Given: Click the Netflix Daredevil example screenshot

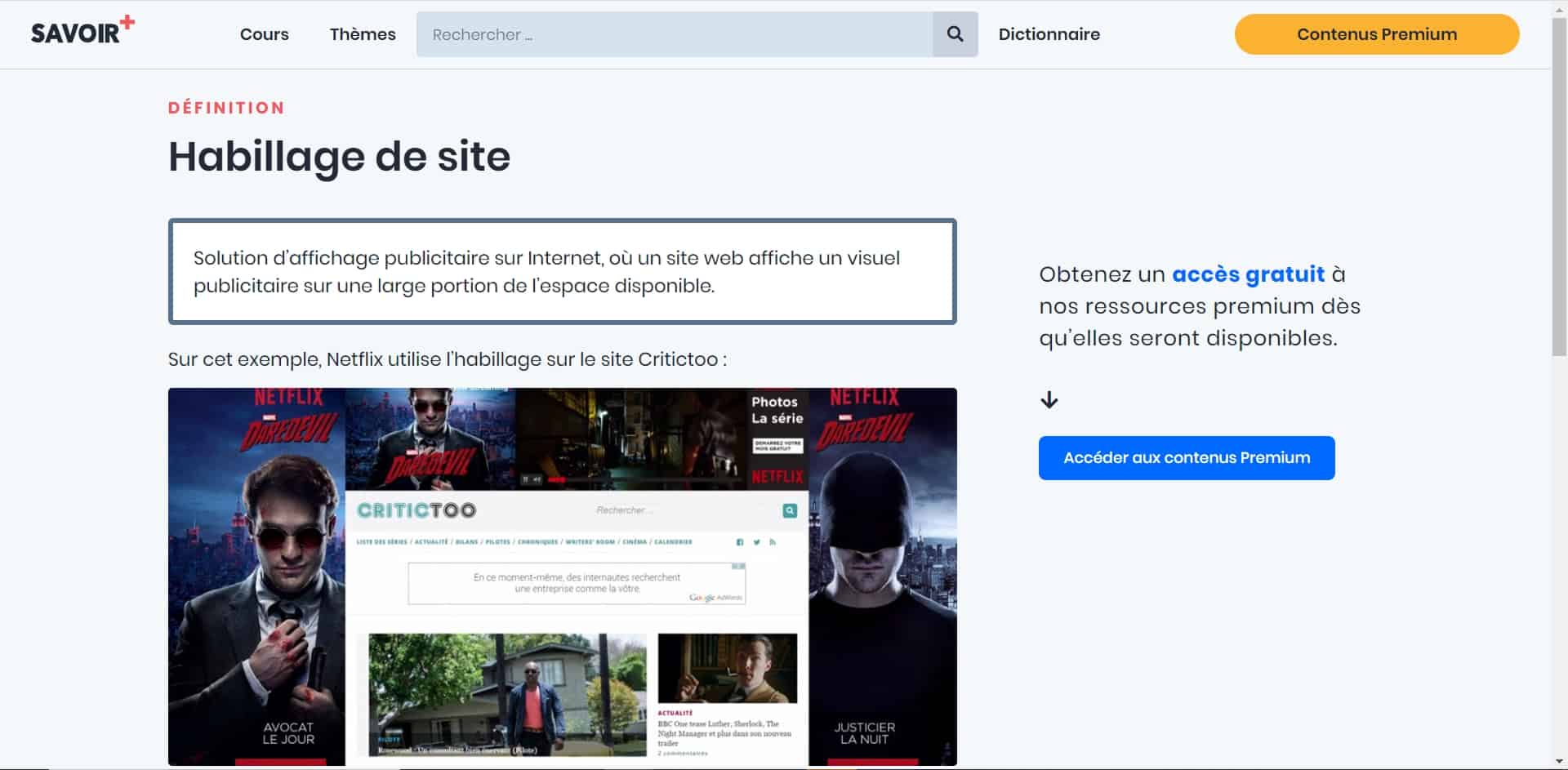Looking at the screenshot, I should pos(563,576).
